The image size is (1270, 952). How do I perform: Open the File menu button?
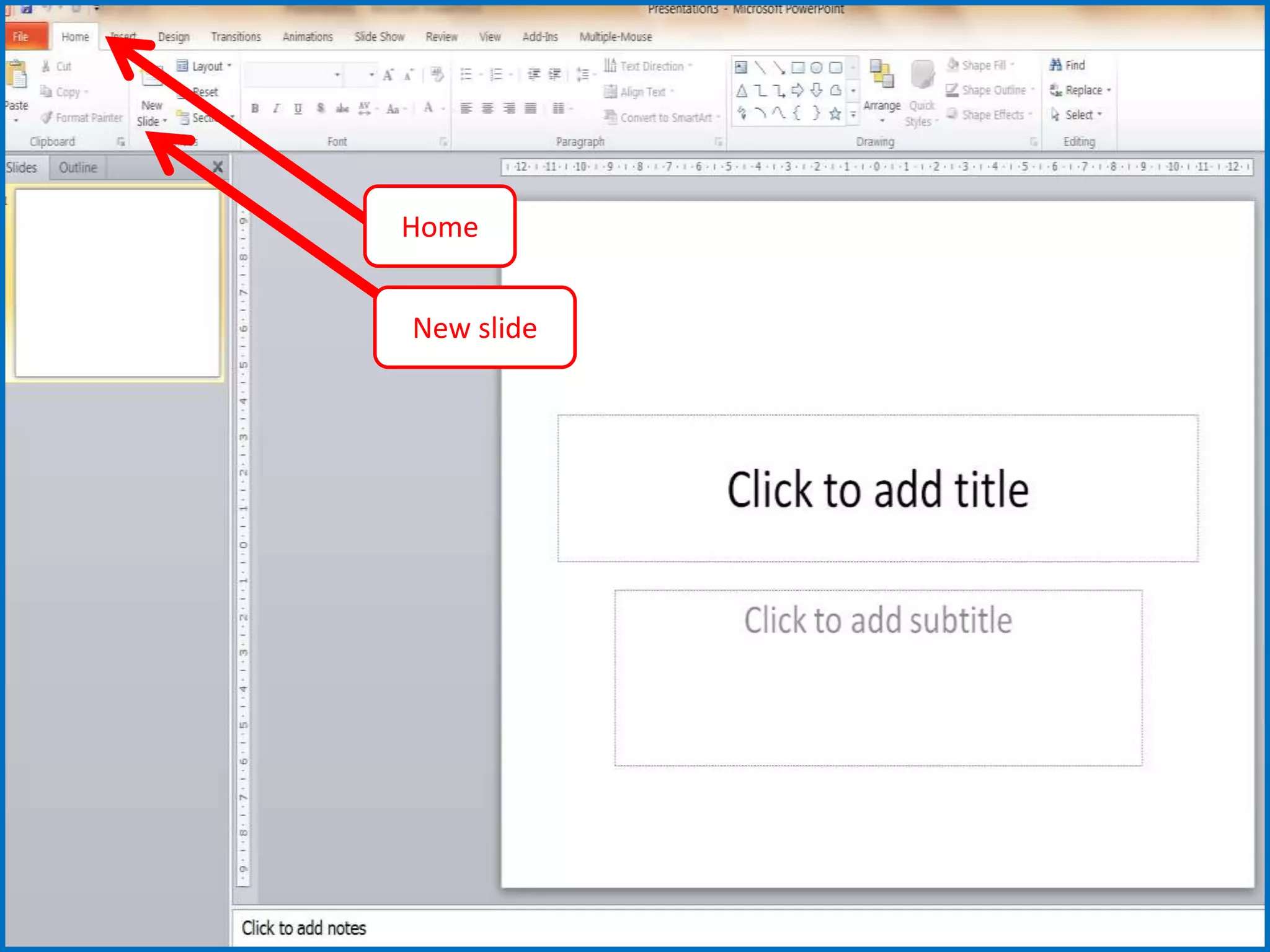[x=22, y=37]
